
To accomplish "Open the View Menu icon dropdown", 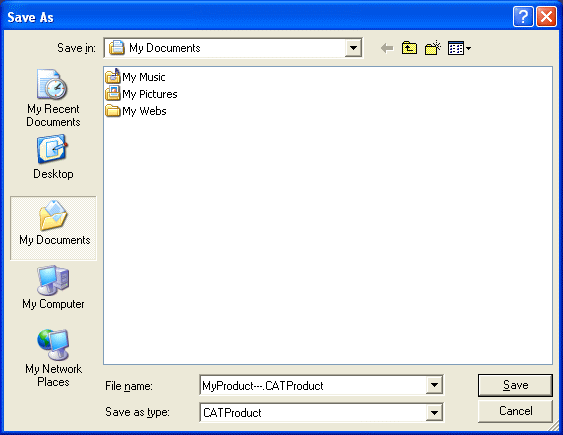I will point(459,48).
